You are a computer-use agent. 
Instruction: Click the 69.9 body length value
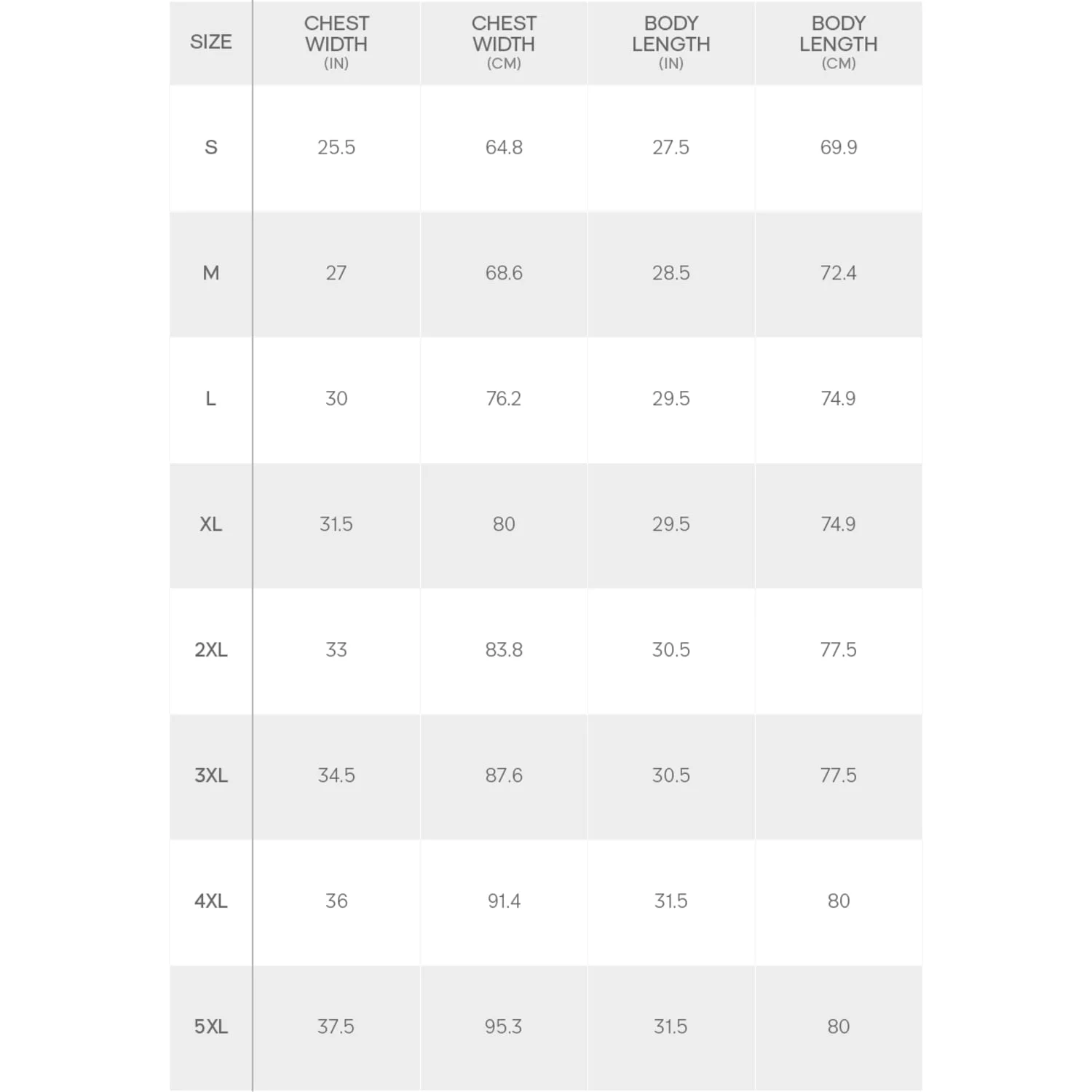point(838,148)
